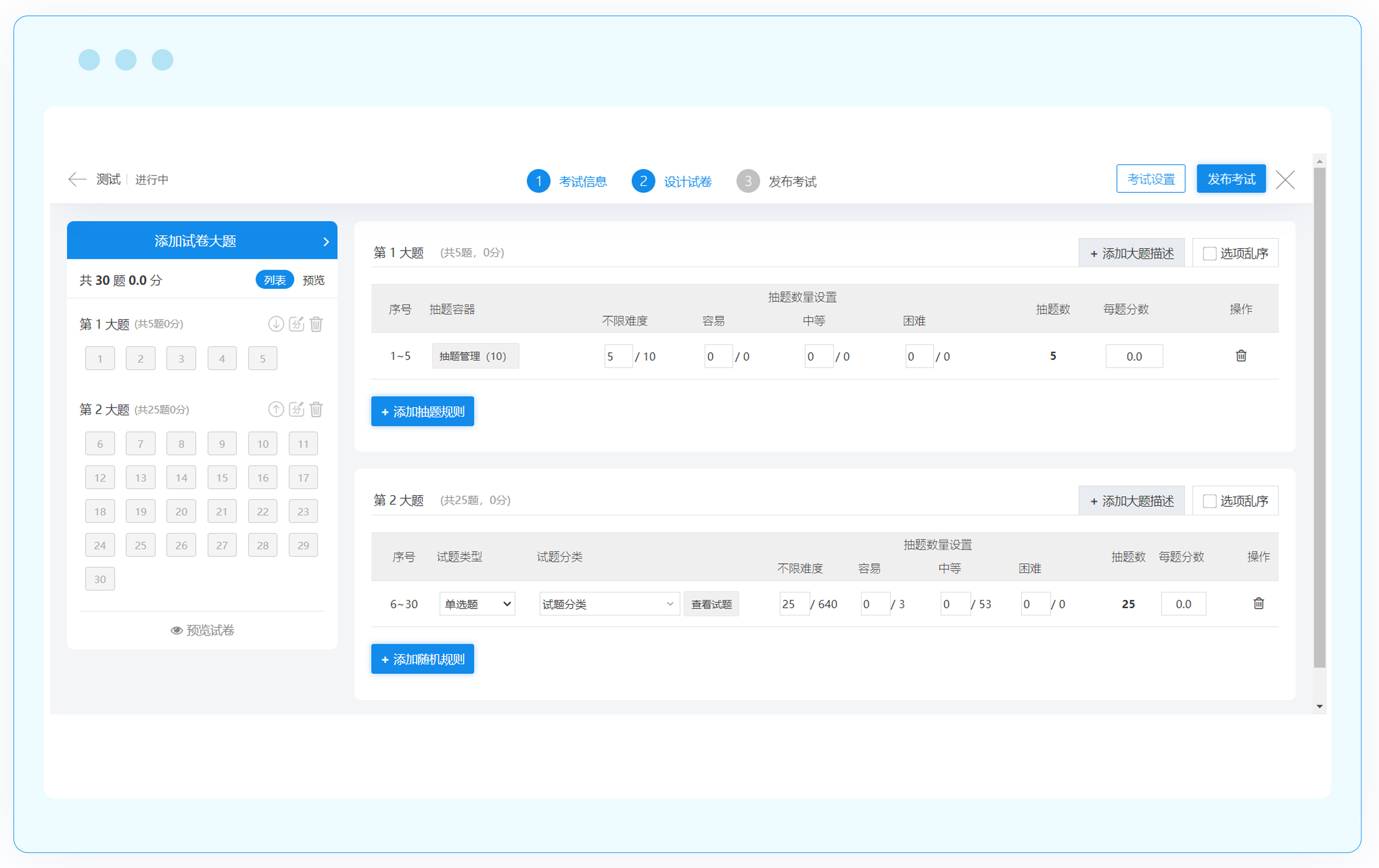Expand the 添加试卷大题 menu
Image resolution: width=1379 pixels, height=868 pixels.
click(x=201, y=241)
